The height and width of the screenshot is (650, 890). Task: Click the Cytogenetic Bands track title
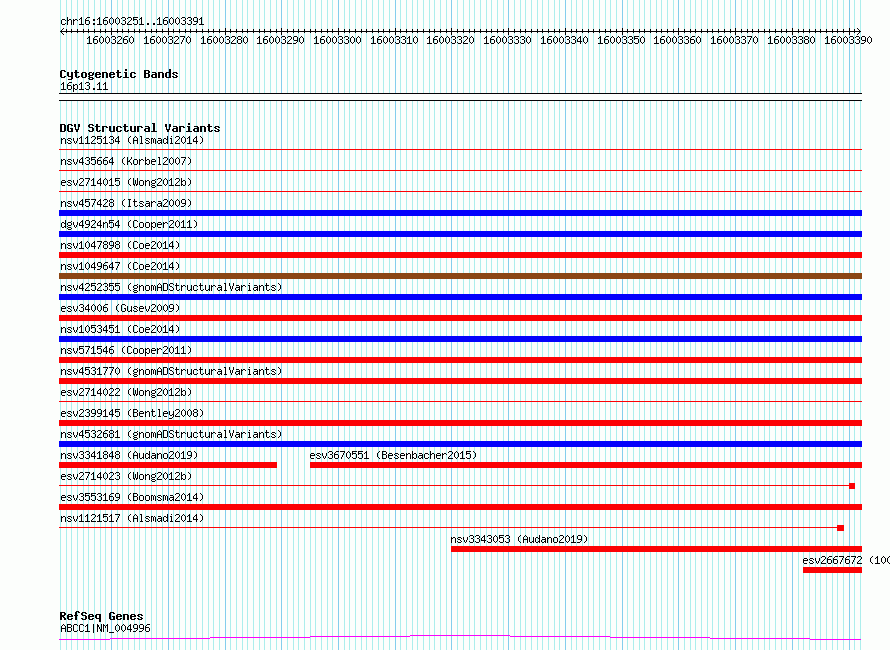click(x=119, y=74)
